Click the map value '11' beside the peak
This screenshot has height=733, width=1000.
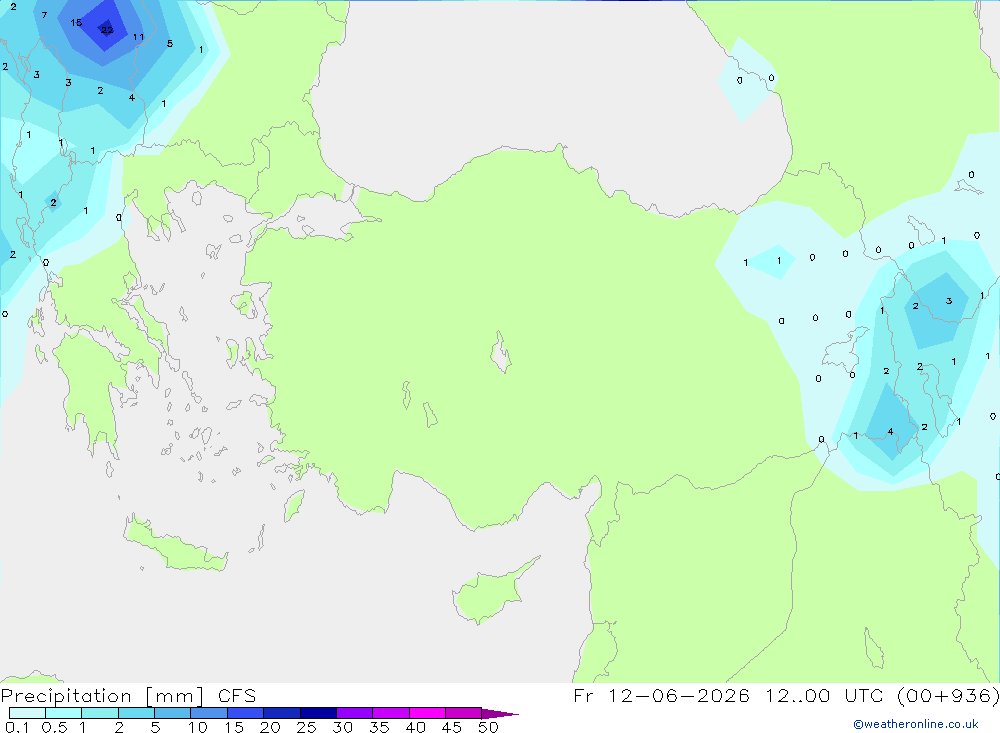138,36
